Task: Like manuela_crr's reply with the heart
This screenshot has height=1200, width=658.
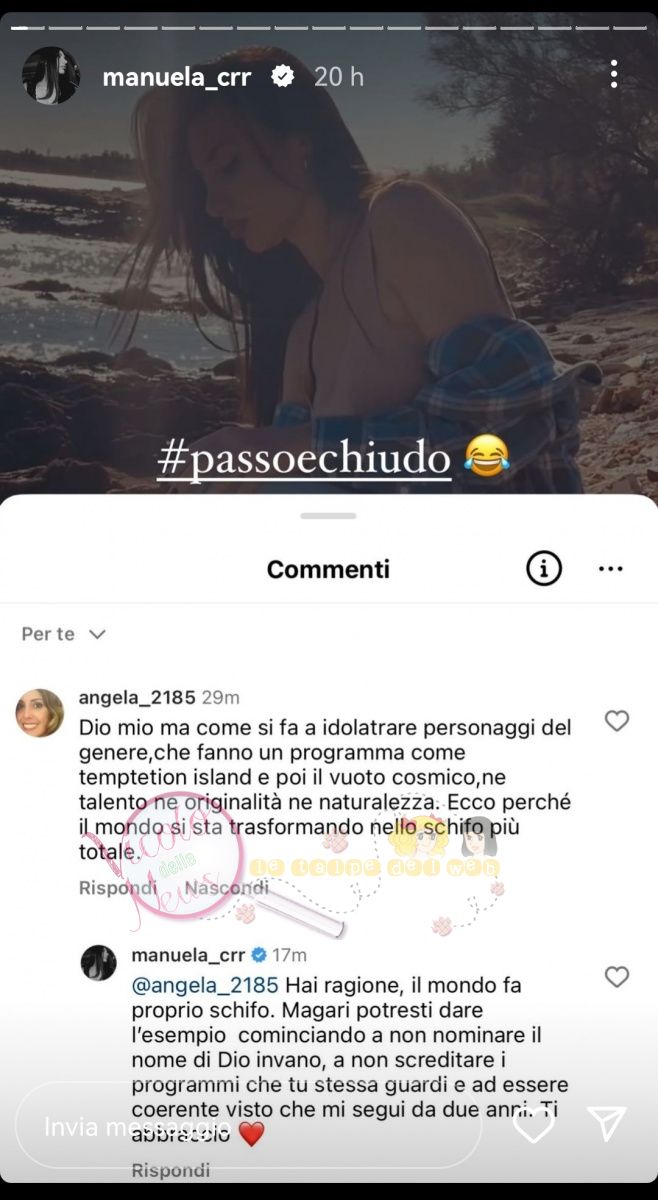Action: [617, 977]
